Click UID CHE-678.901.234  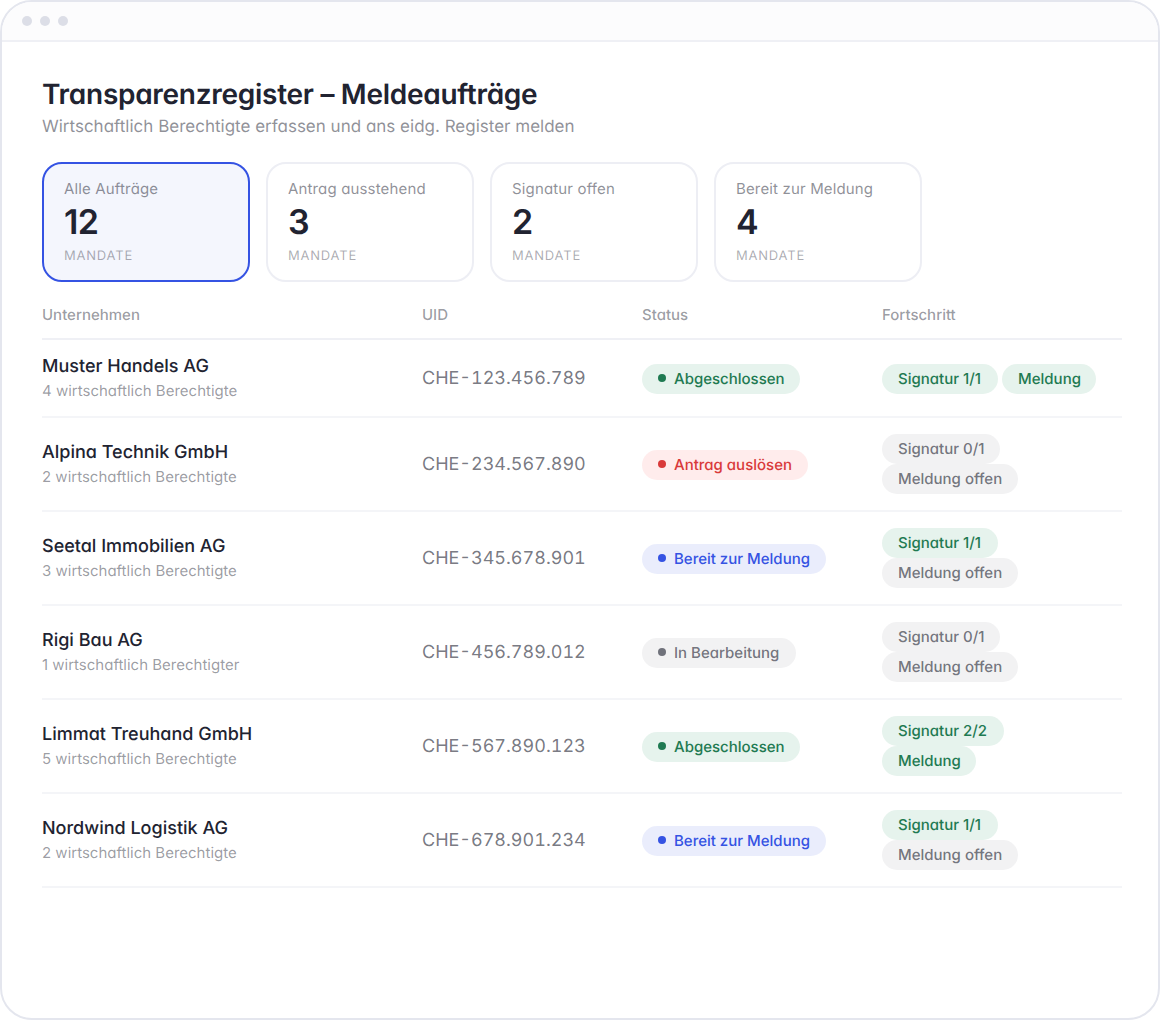(504, 840)
